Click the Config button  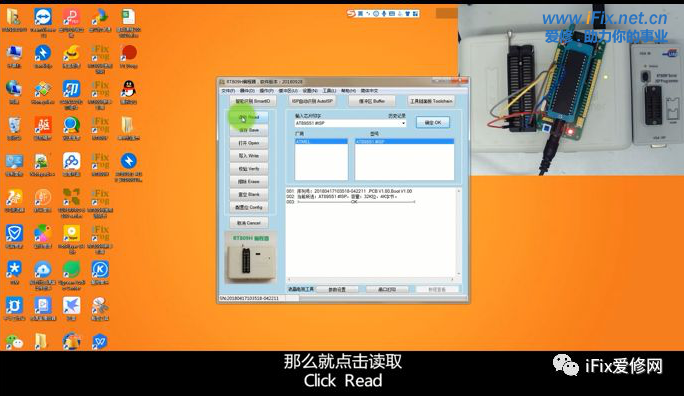(249, 207)
